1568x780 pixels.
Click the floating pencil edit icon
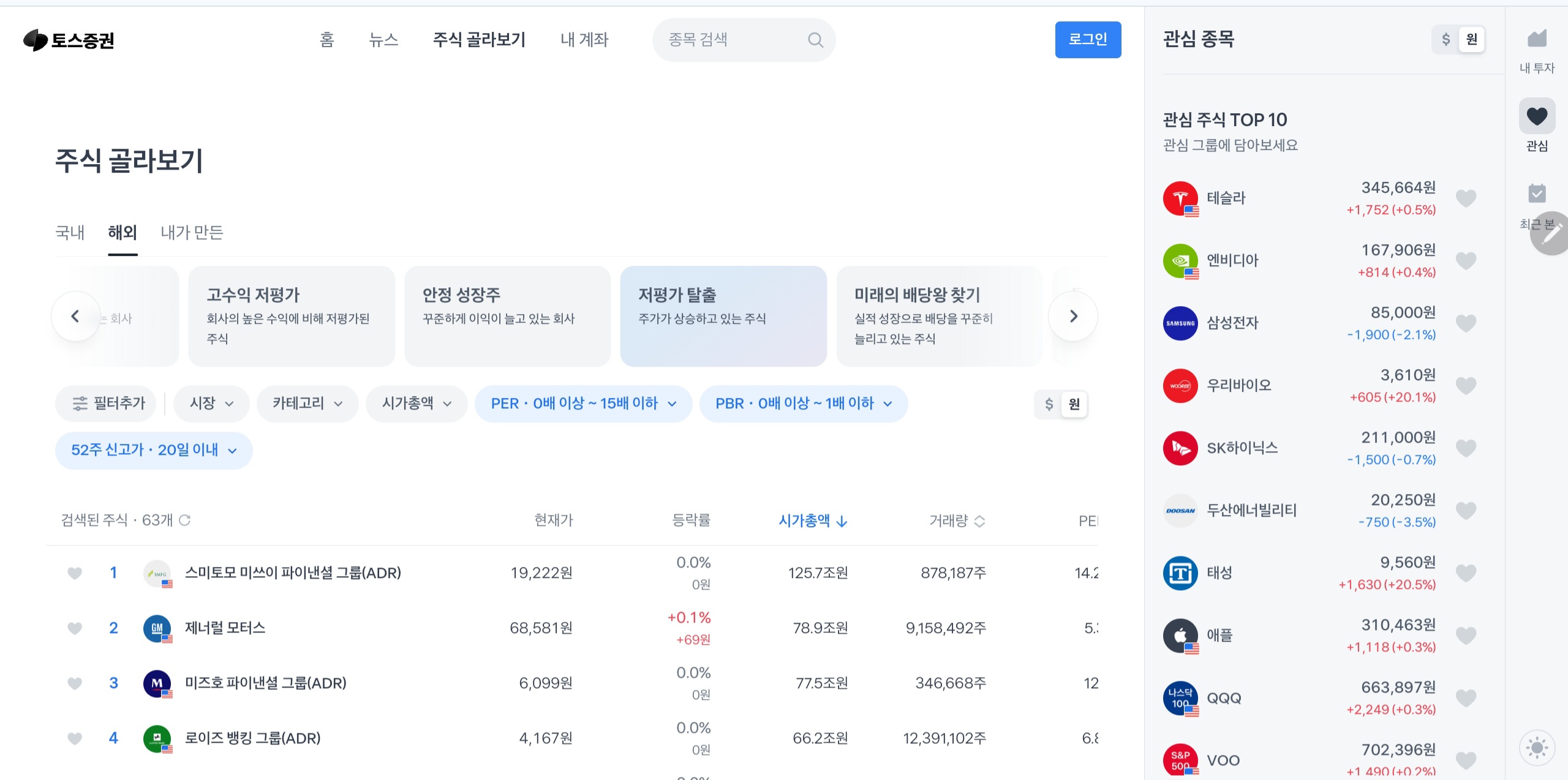(x=1551, y=233)
